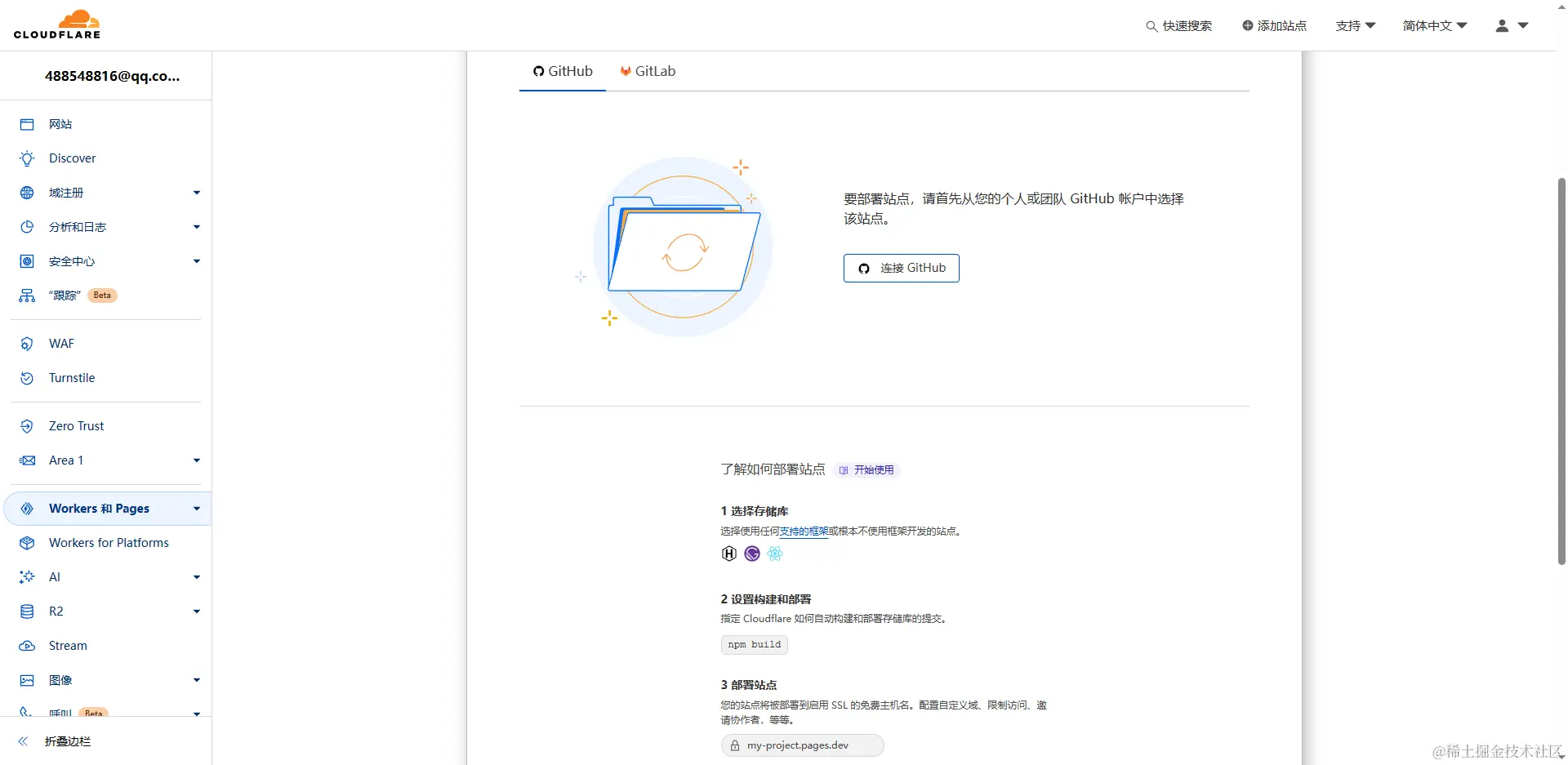Click the 图像 images icon
The width and height of the screenshot is (1568, 765).
[x=27, y=680]
